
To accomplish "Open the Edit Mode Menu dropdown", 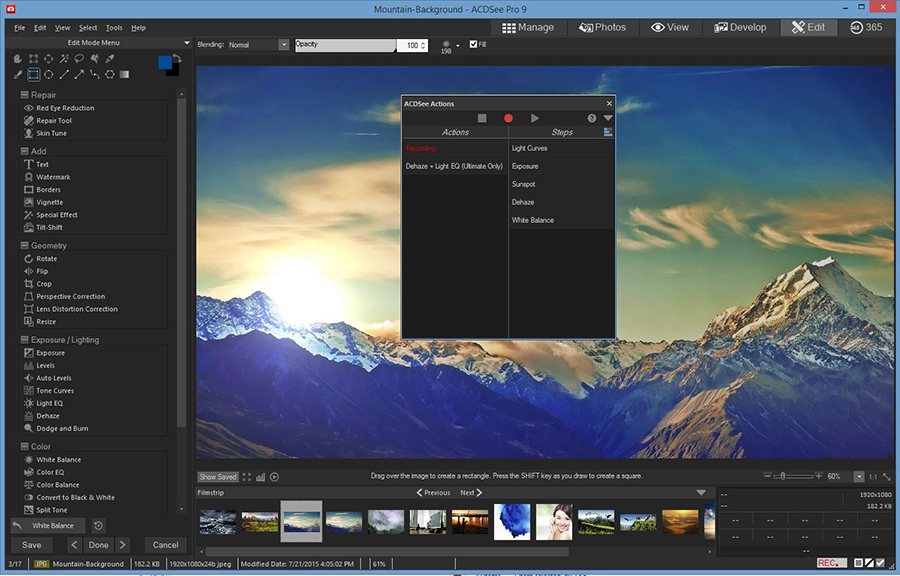I will tap(187, 42).
